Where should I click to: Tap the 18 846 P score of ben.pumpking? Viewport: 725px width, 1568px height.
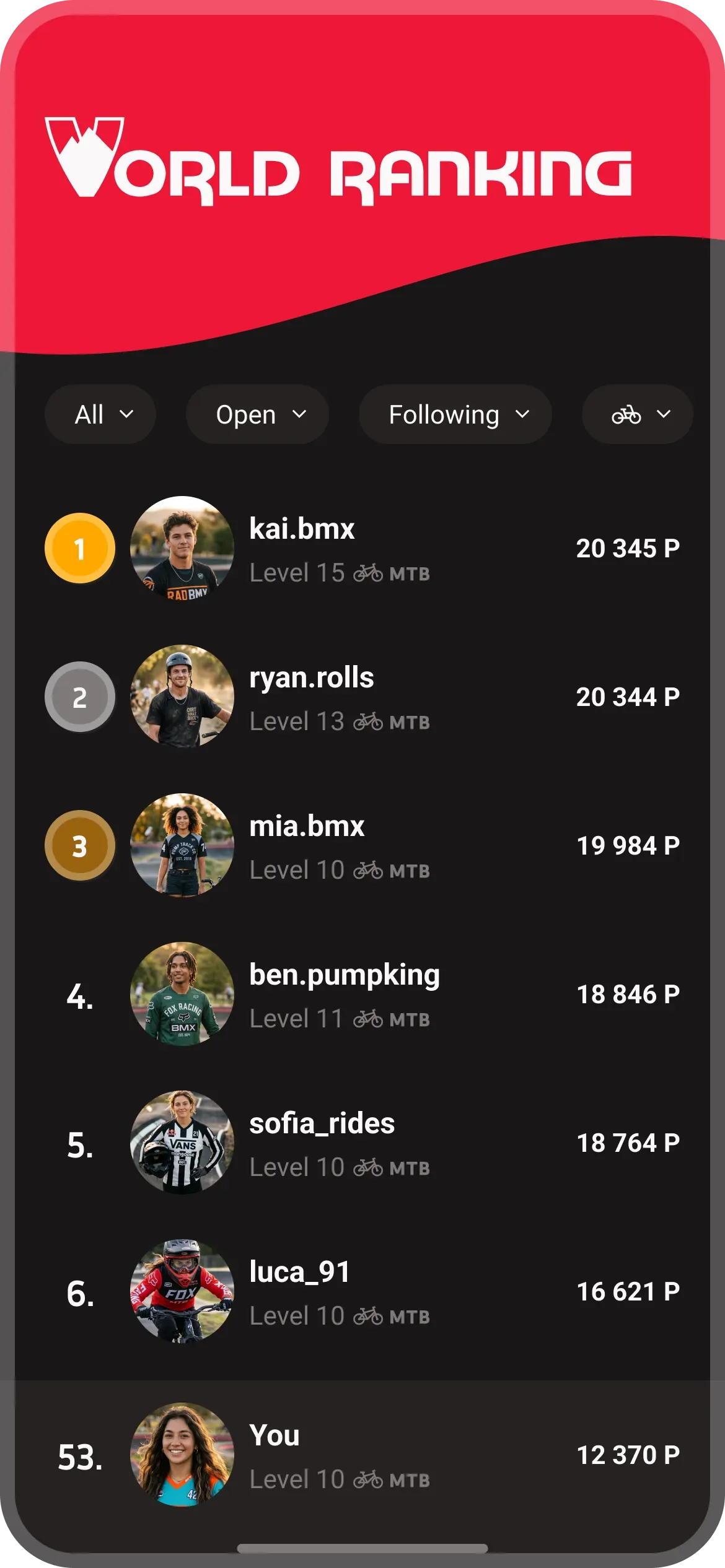[628, 995]
